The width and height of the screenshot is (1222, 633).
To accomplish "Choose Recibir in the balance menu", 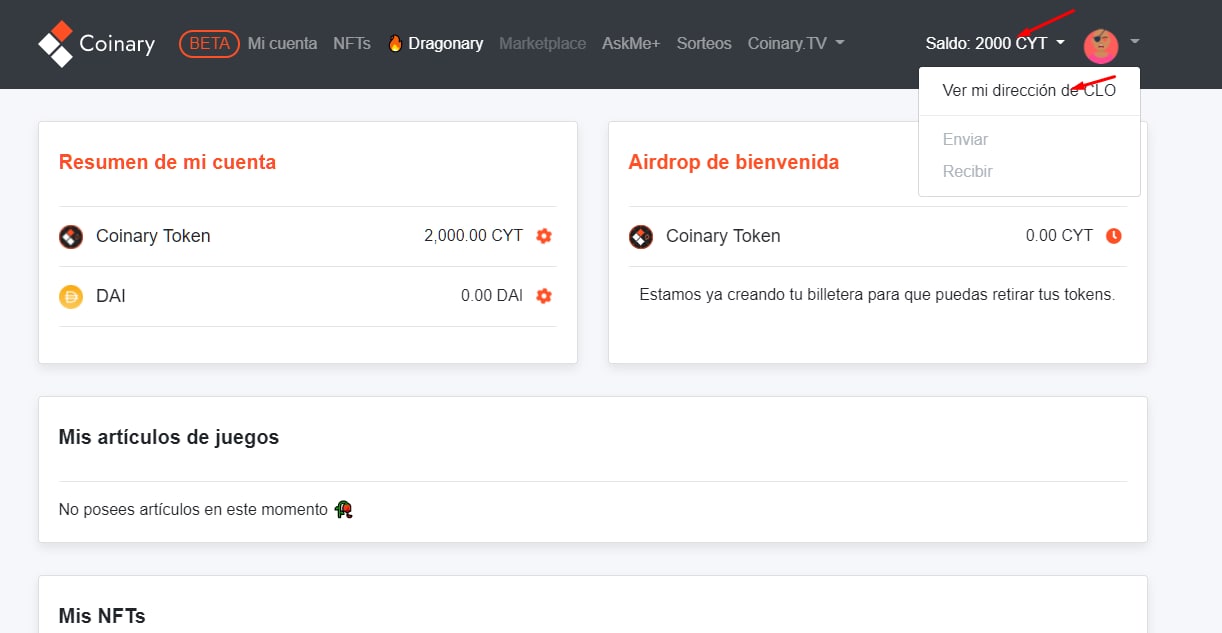I will click(967, 172).
